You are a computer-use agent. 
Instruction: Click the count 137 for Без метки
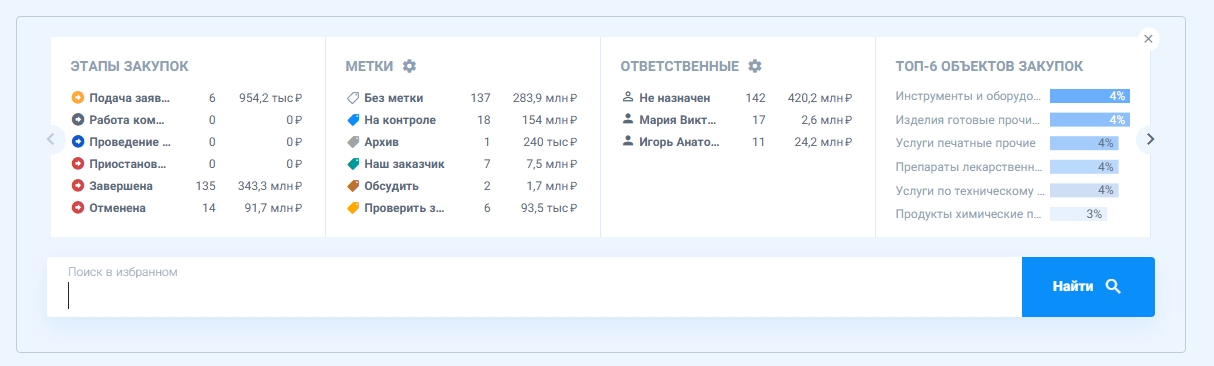click(x=480, y=98)
